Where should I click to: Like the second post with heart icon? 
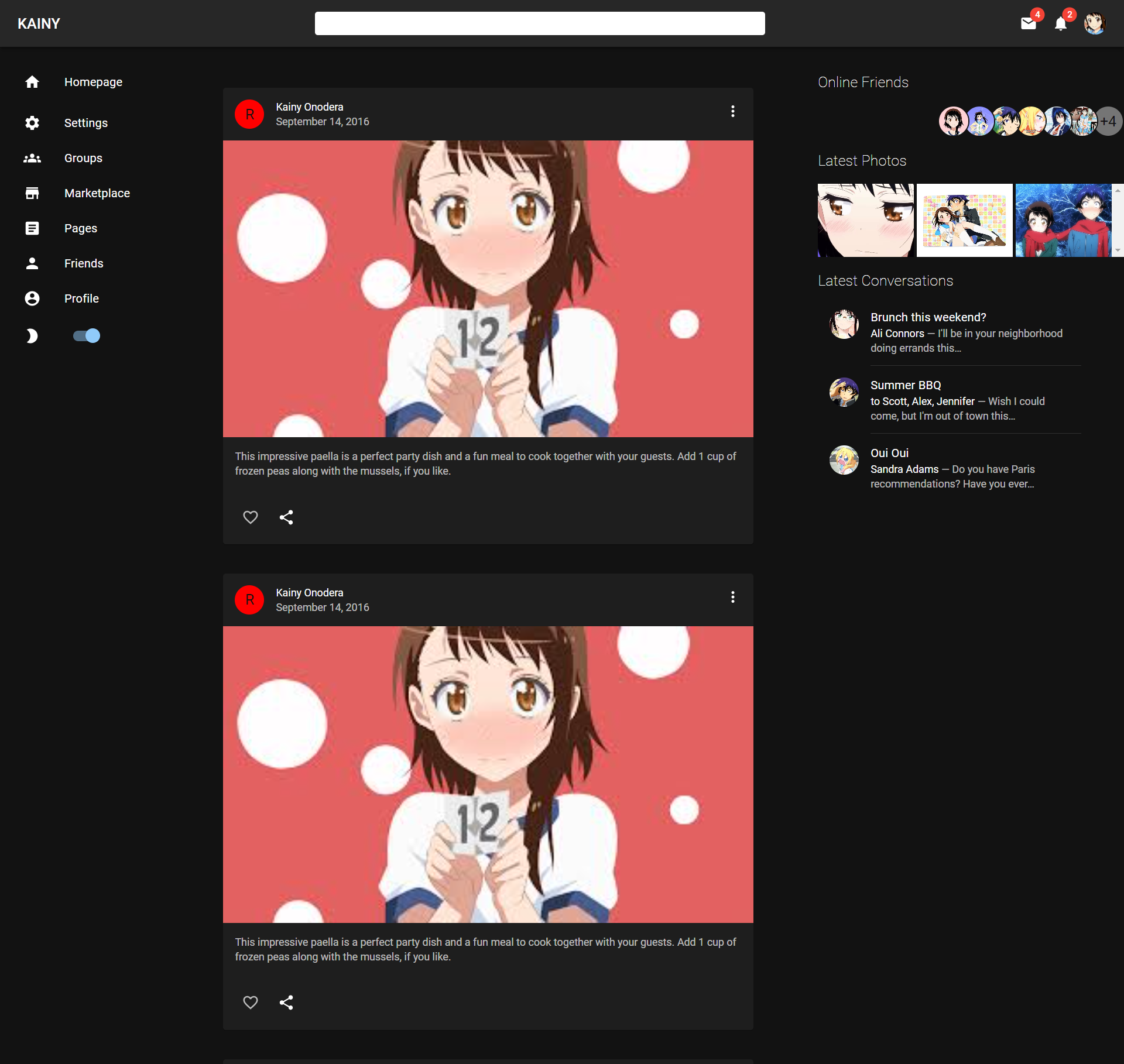(x=251, y=1003)
